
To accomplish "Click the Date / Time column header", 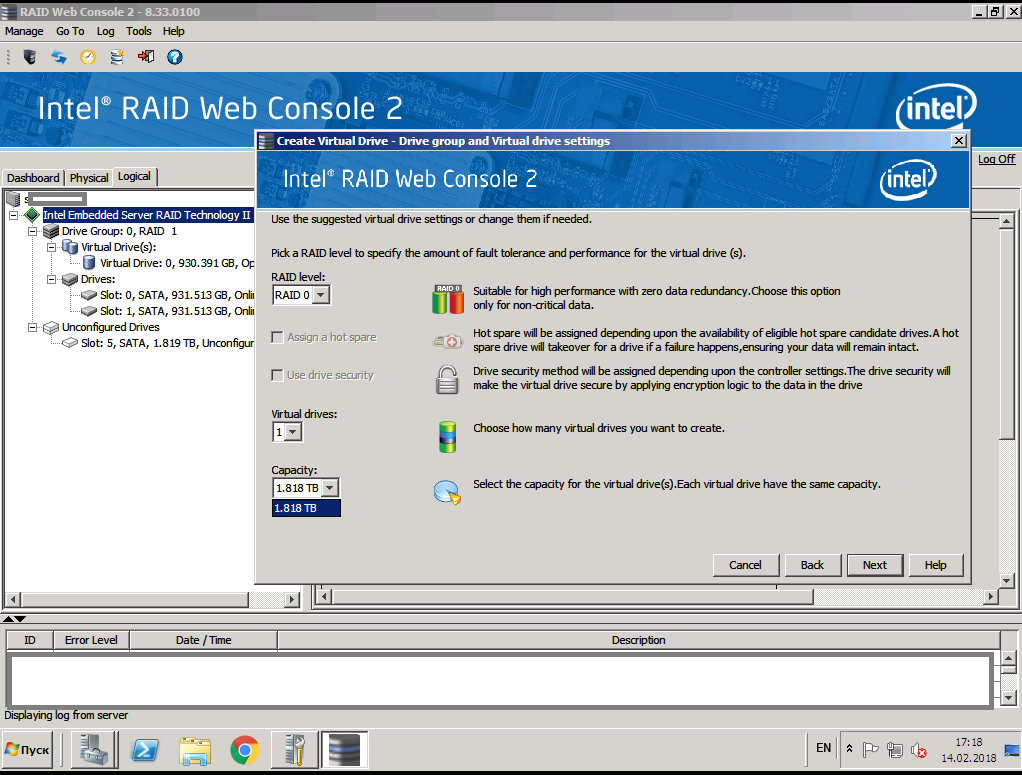I will click(203, 641).
